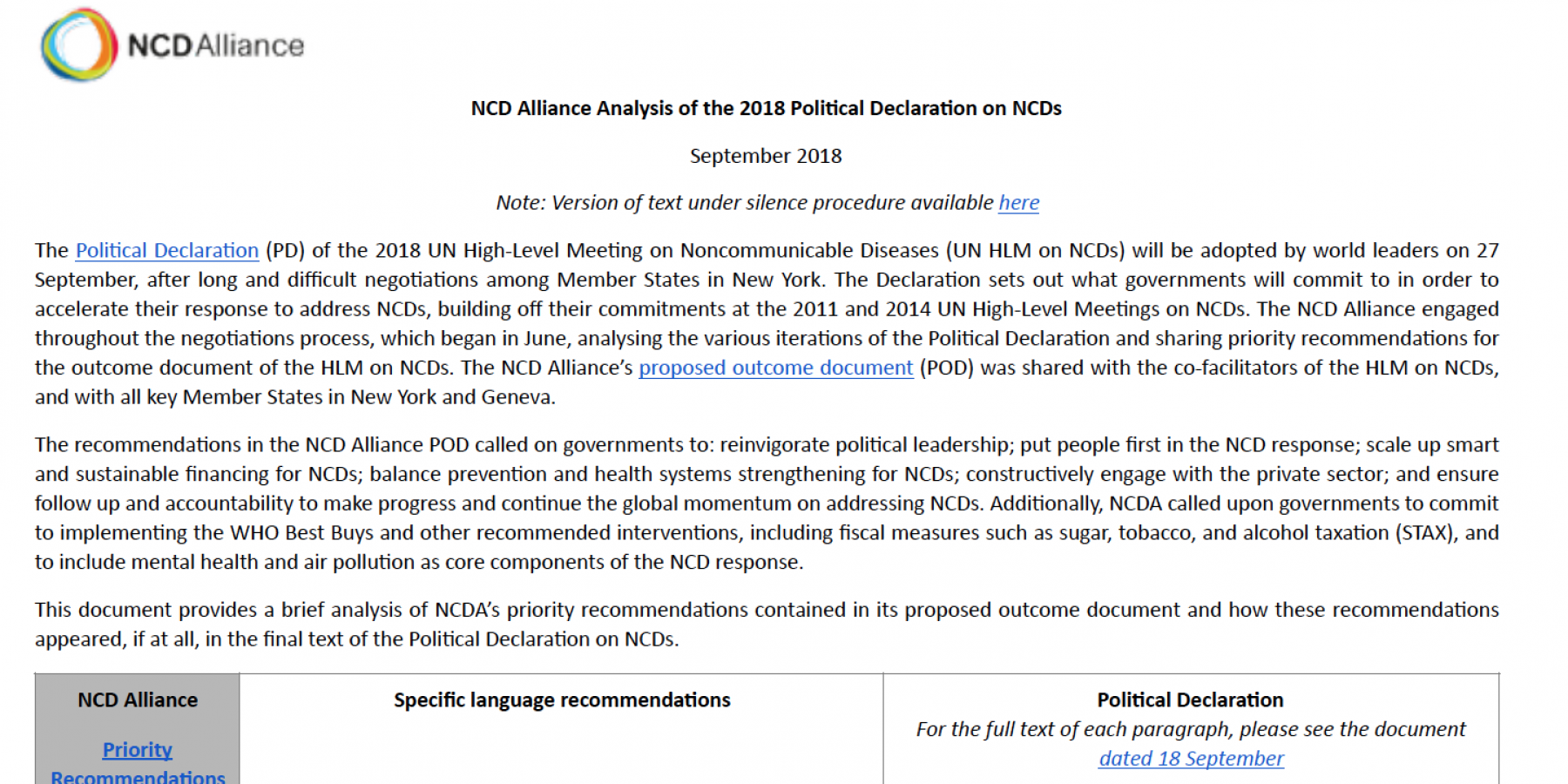
Task: Click the paragraph starting 'This document provides'
Action: tap(767, 625)
